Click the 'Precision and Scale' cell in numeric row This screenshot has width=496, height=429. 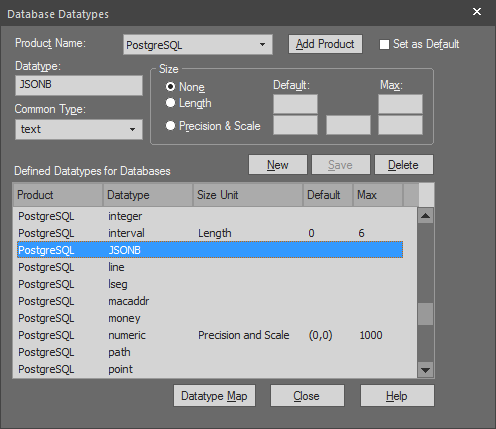tap(244, 335)
